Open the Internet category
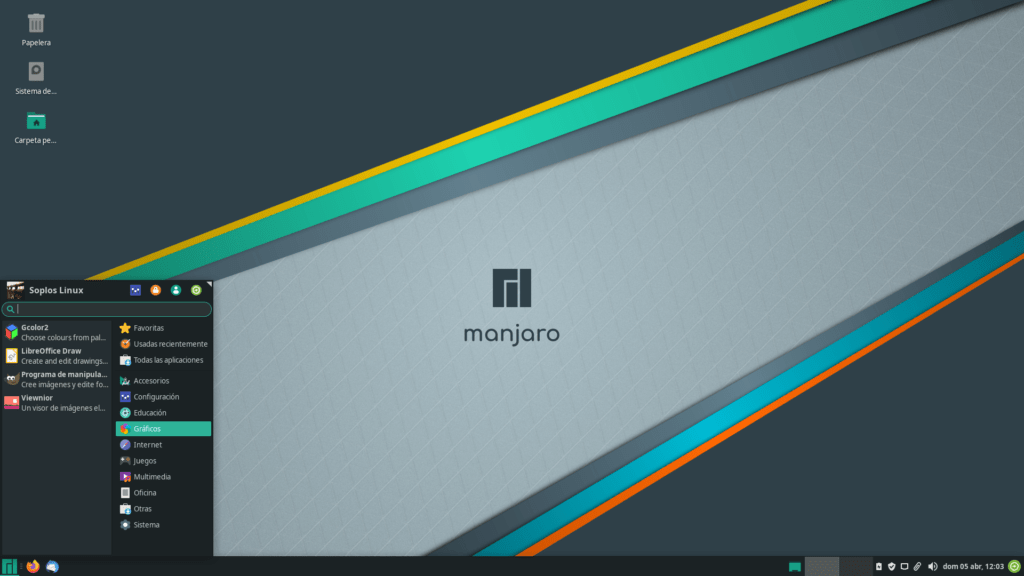Viewport: 1024px width, 576px height. point(163,445)
